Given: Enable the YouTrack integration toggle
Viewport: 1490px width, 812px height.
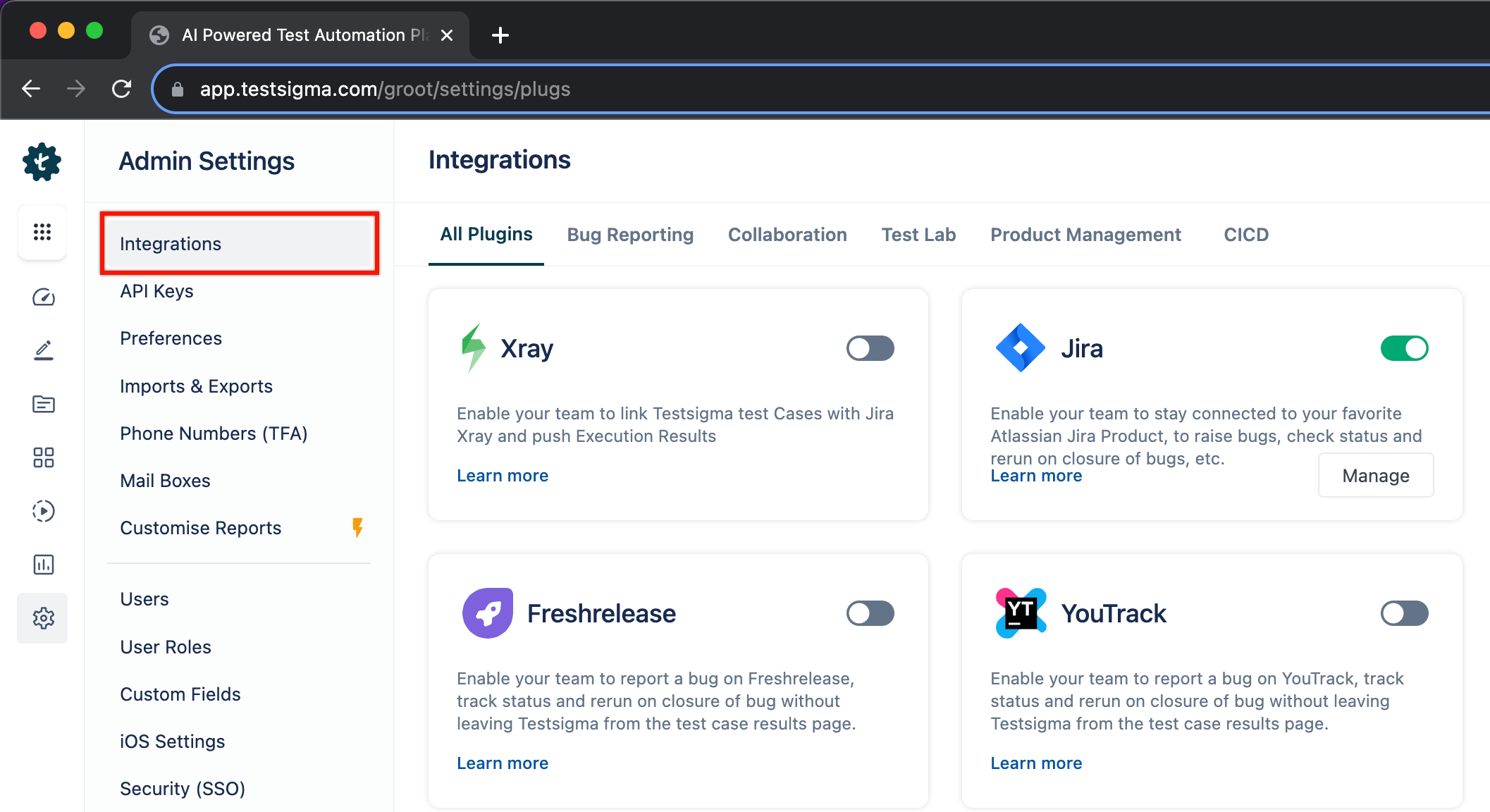Looking at the screenshot, I should 1405,613.
